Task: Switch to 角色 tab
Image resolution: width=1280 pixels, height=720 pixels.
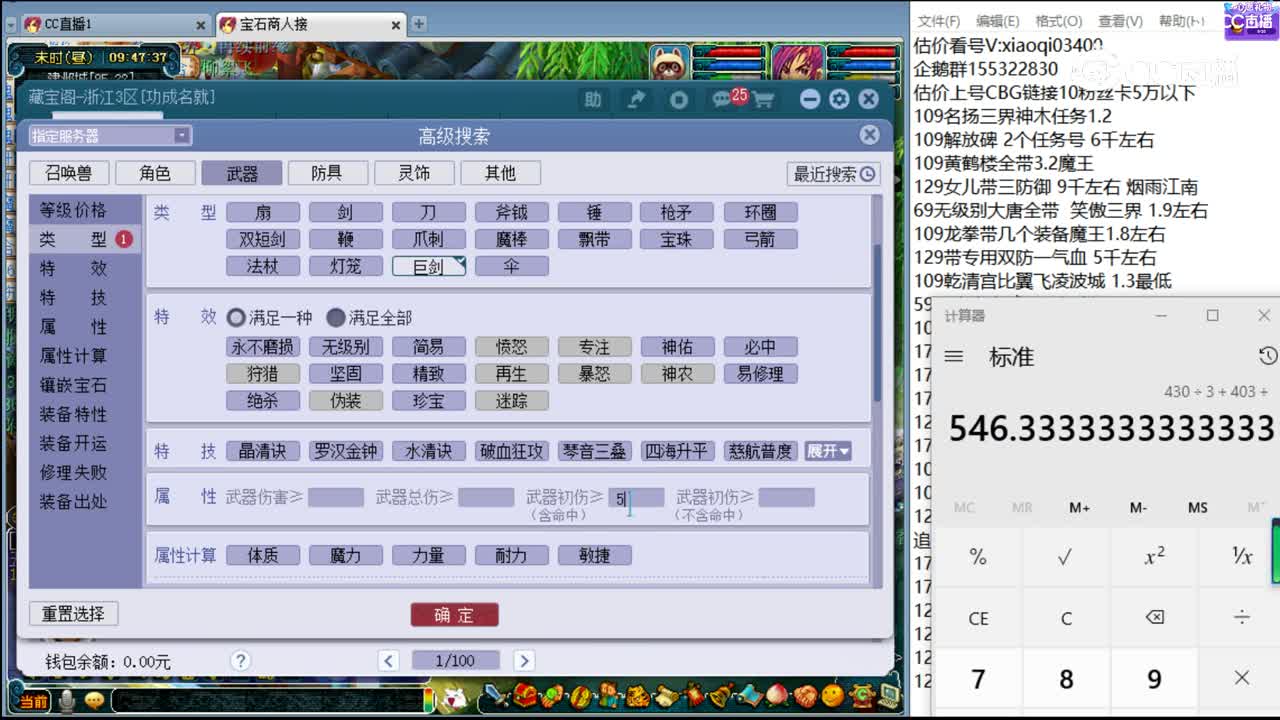Action: pos(155,173)
